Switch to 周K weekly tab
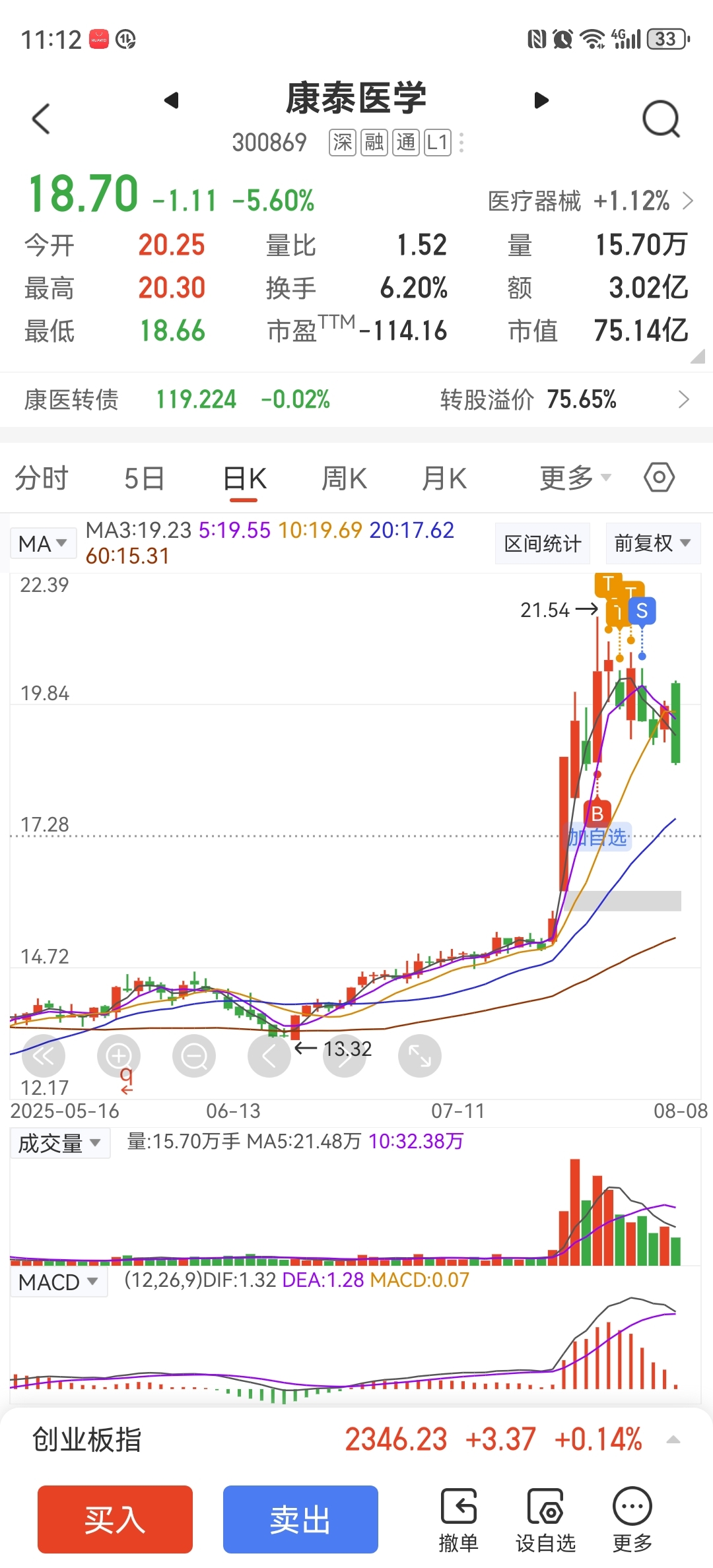This screenshot has height=1568, width=713. coord(344,478)
